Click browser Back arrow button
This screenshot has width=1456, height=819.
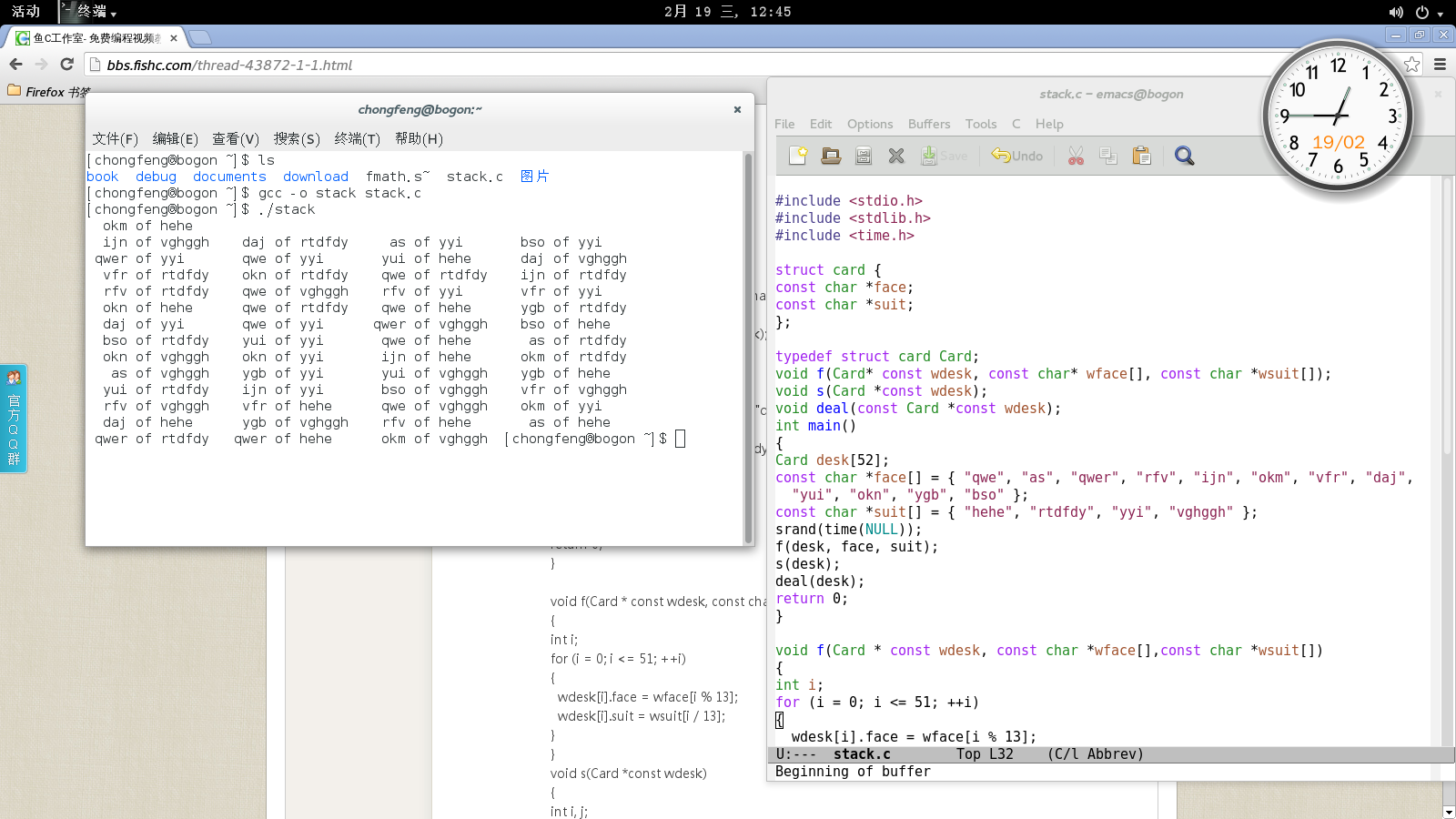[x=15, y=64]
